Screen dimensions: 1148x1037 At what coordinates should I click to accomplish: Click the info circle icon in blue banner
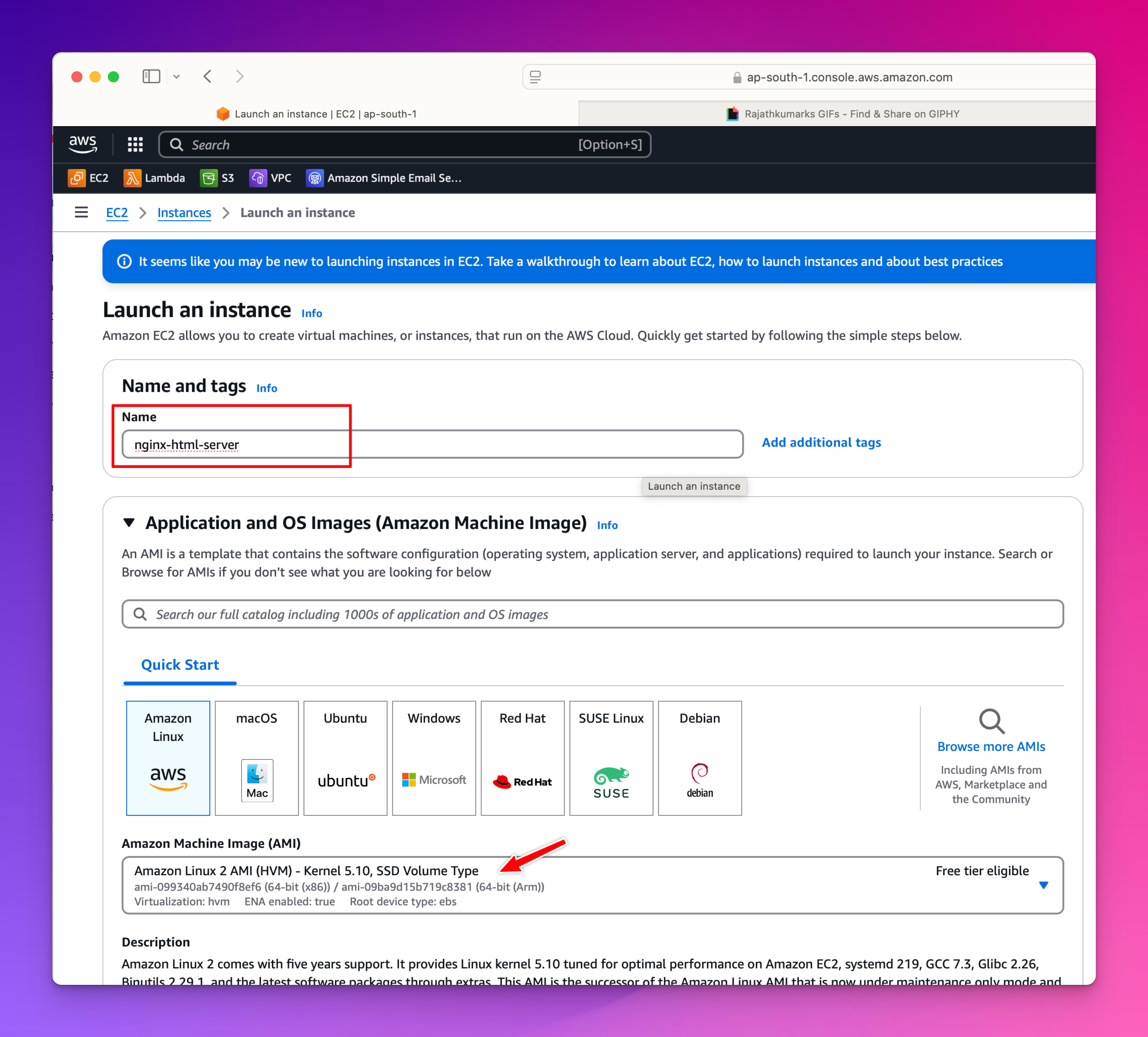click(124, 261)
